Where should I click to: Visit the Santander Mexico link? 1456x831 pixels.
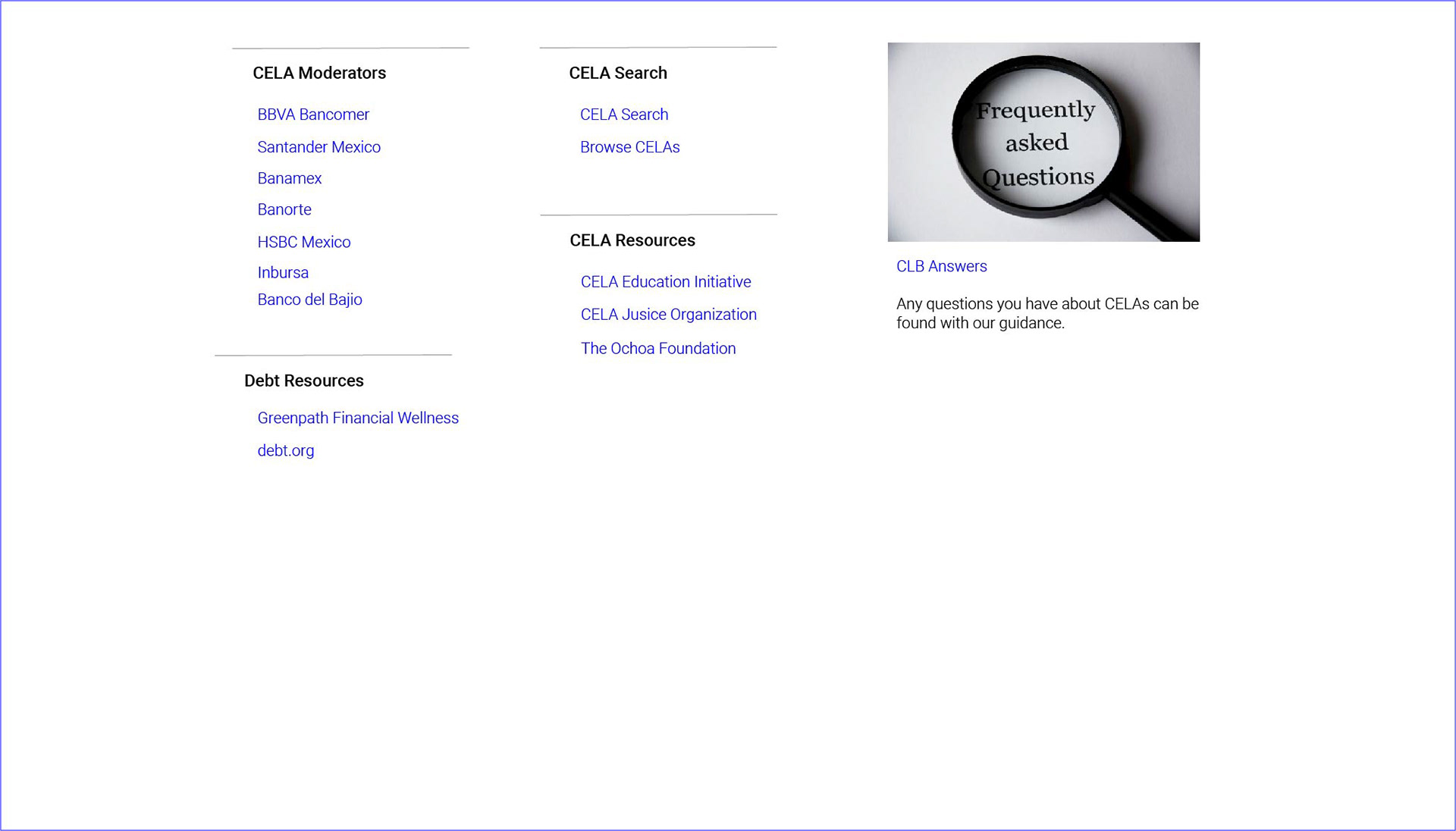click(x=318, y=147)
